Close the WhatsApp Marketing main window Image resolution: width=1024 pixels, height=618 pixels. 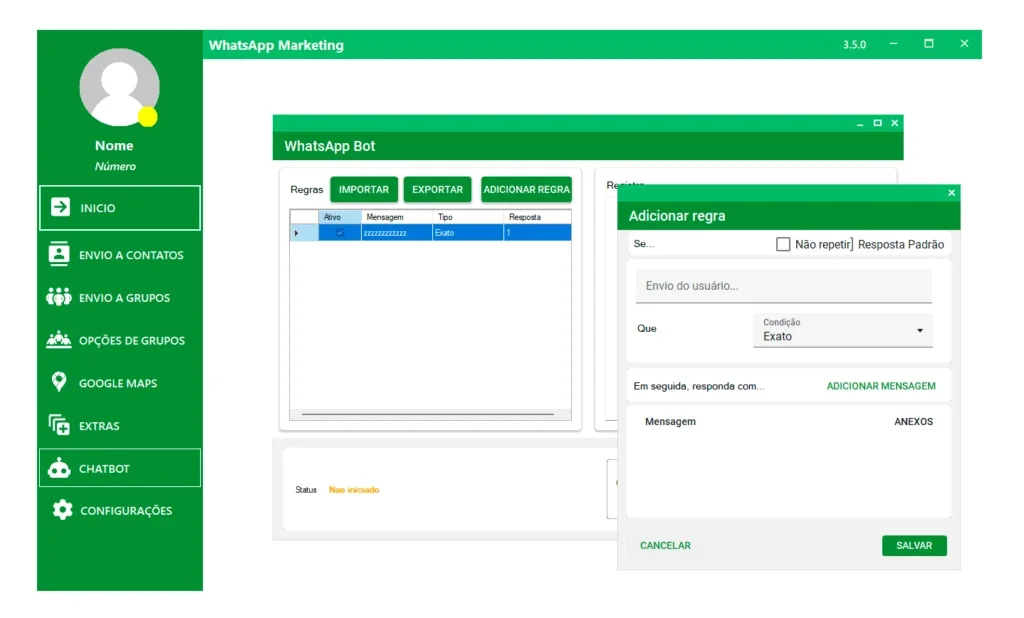point(964,44)
